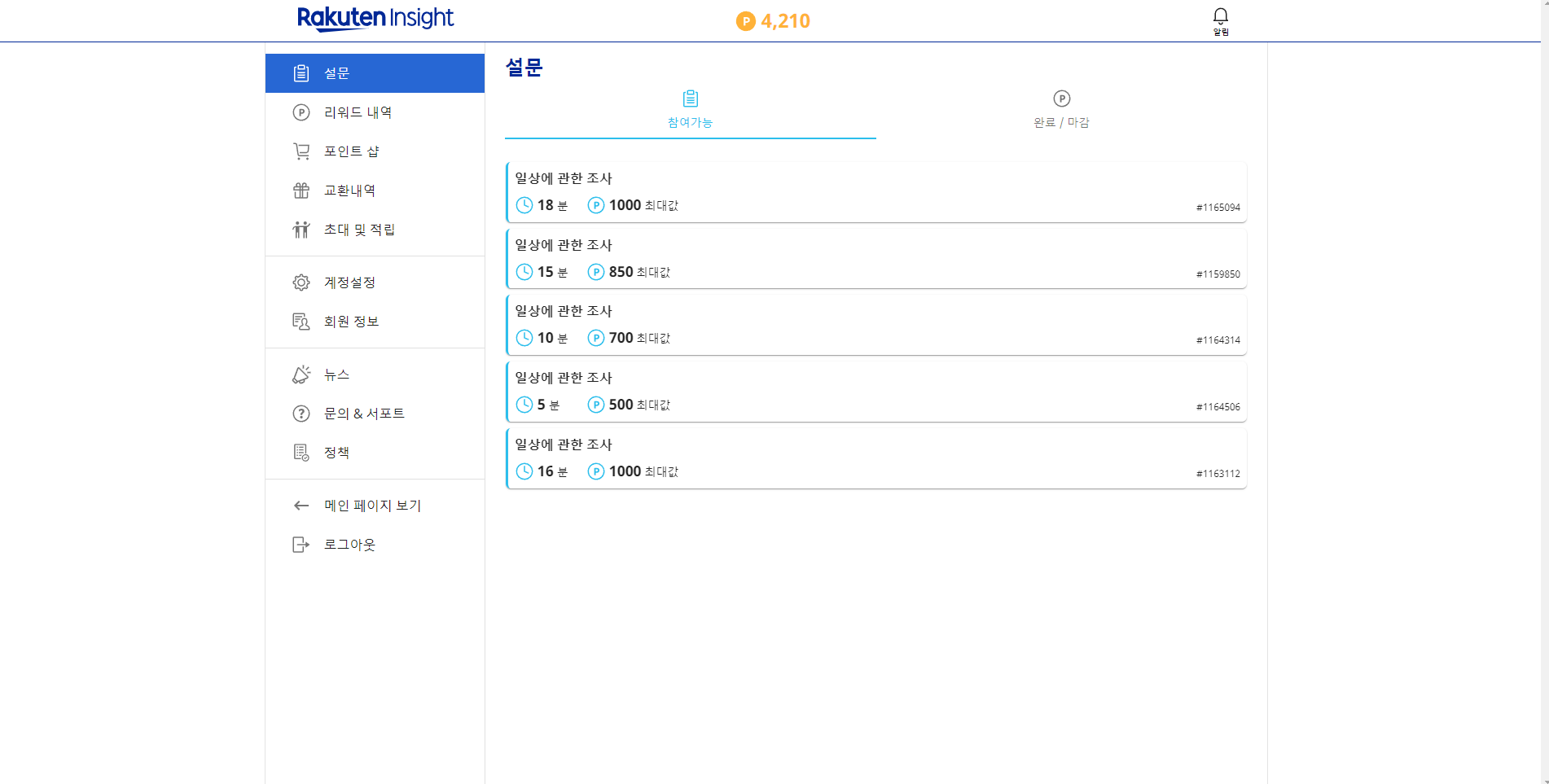Select 설문 in the sidebar menu

pyautogui.click(x=375, y=73)
